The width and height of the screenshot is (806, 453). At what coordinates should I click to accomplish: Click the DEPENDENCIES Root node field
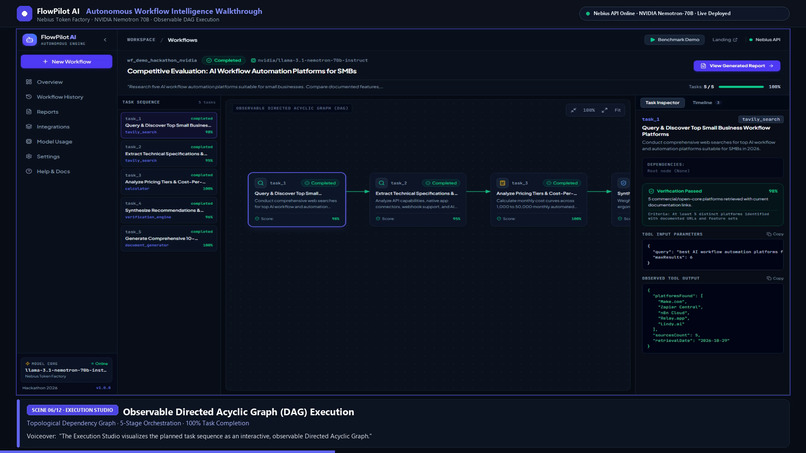[x=712, y=168]
